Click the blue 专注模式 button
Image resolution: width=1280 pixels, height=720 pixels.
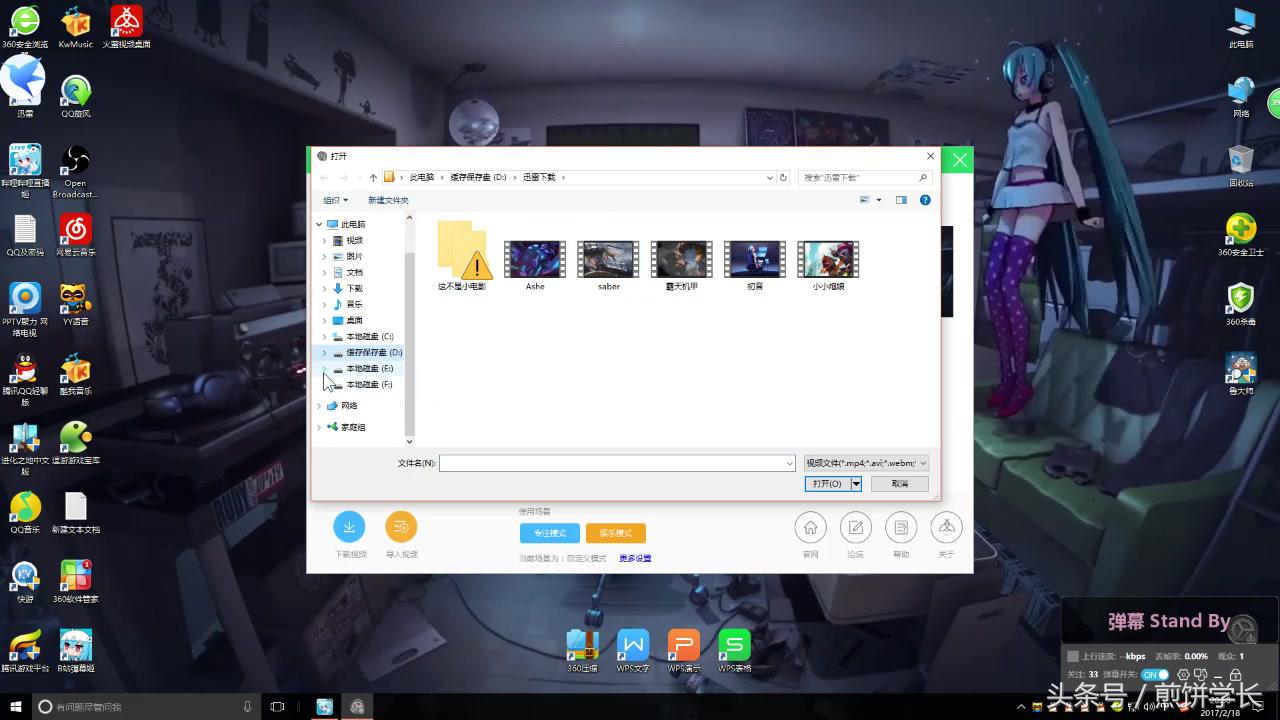(x=549, y=533)
